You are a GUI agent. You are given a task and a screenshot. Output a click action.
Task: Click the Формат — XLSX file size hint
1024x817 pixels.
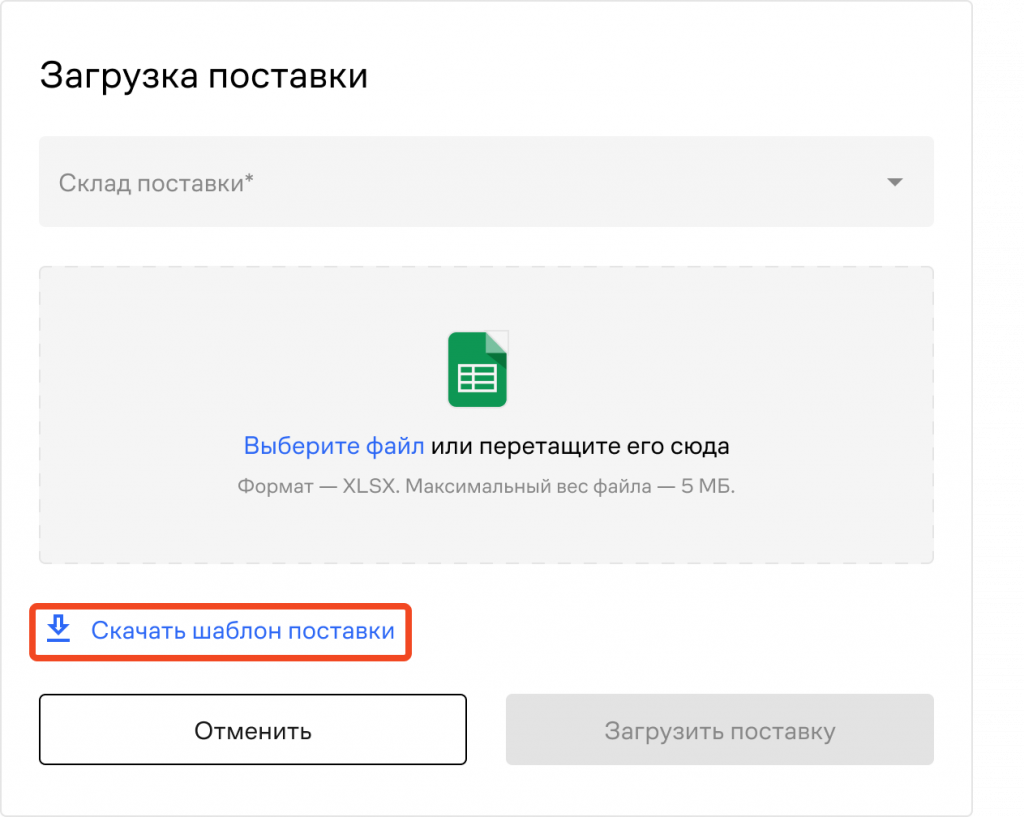click(x=486, y=487)
